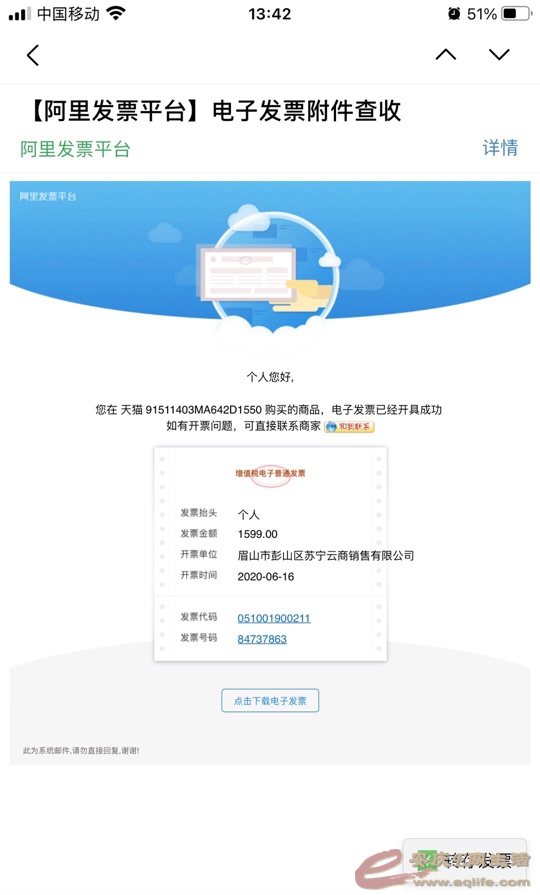Tap the invoice issuer 苏宁云商销售有限公司 text
540x895 pixels.
pos(359,555)
